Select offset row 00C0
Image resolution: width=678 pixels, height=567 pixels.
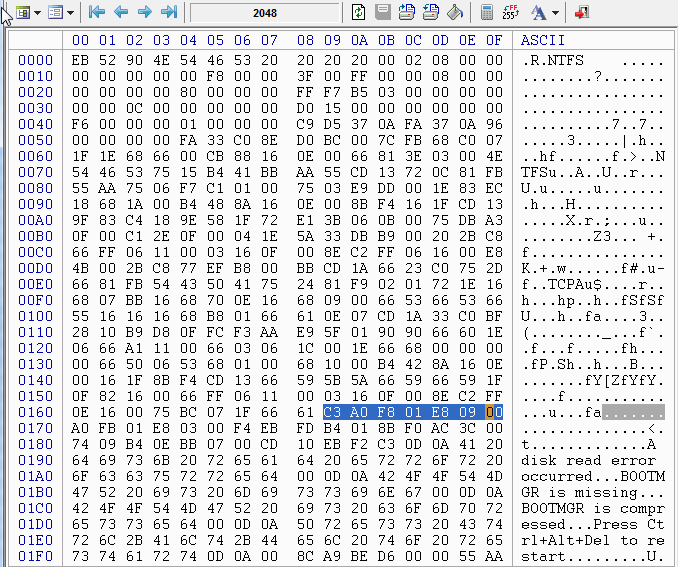coord(35,252)
